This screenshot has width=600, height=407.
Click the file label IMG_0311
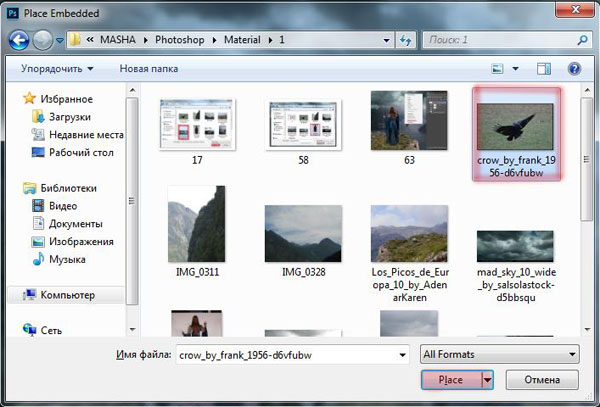(197, 272)
